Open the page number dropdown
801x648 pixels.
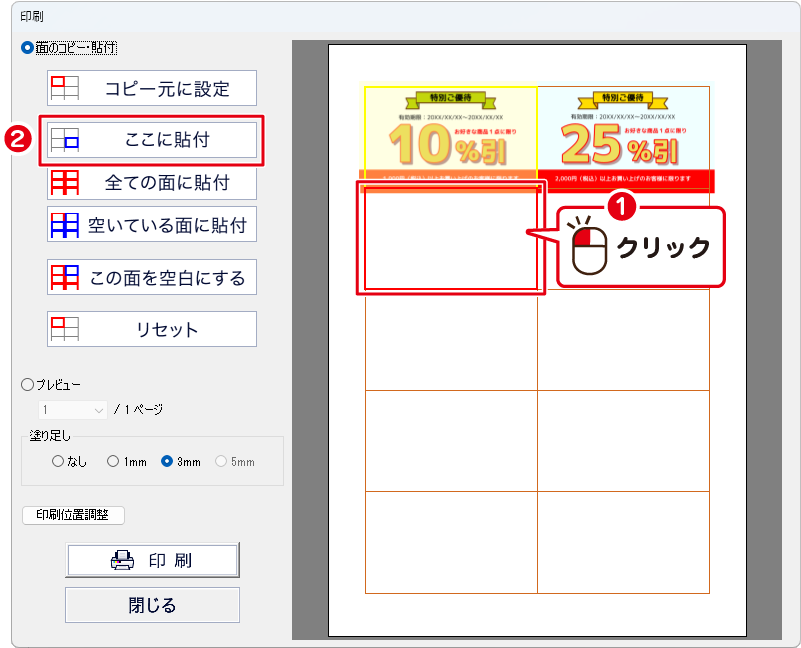click(x=73, y=409)
